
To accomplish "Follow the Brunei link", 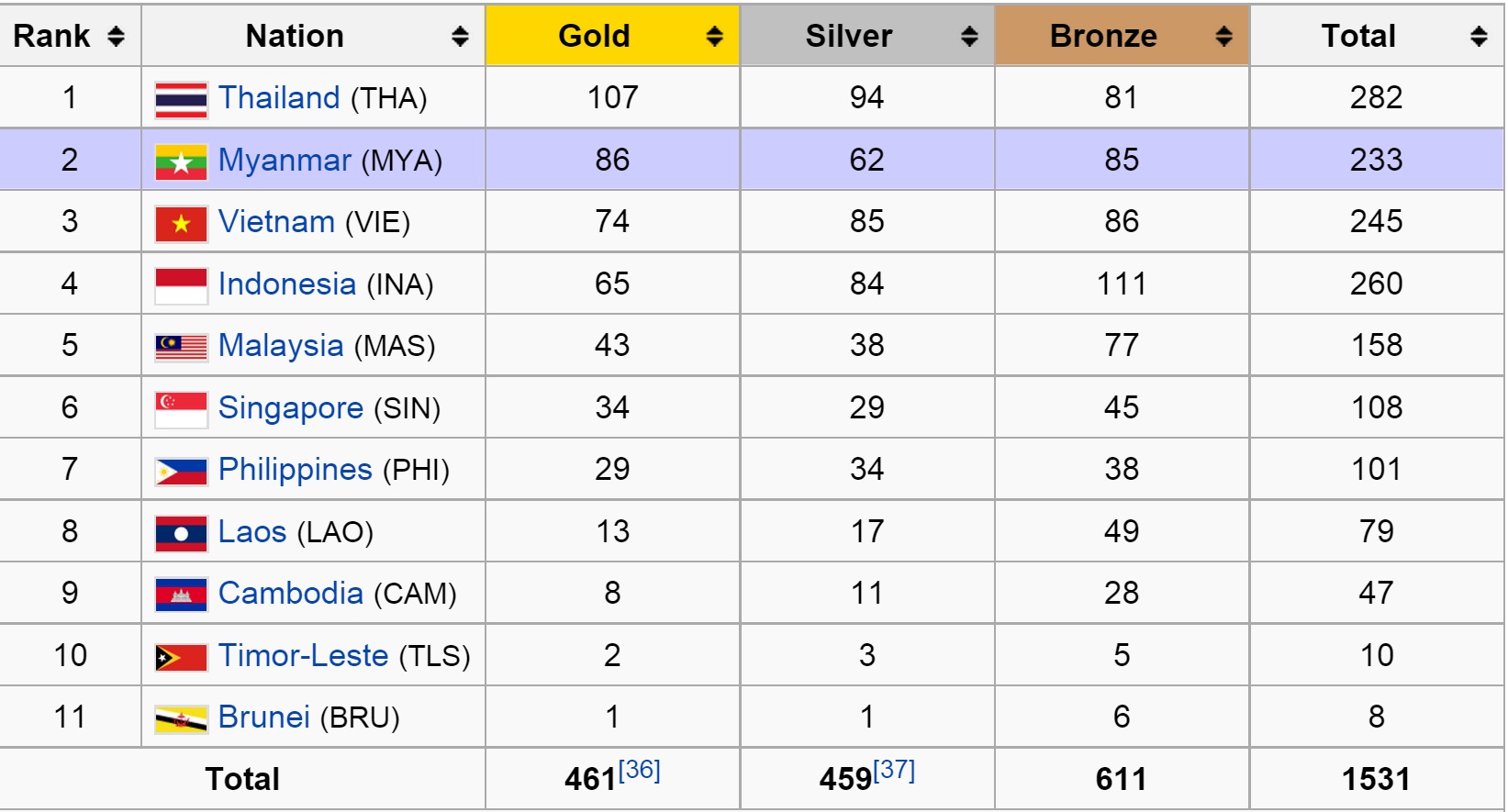I will [x=264, y=717].
